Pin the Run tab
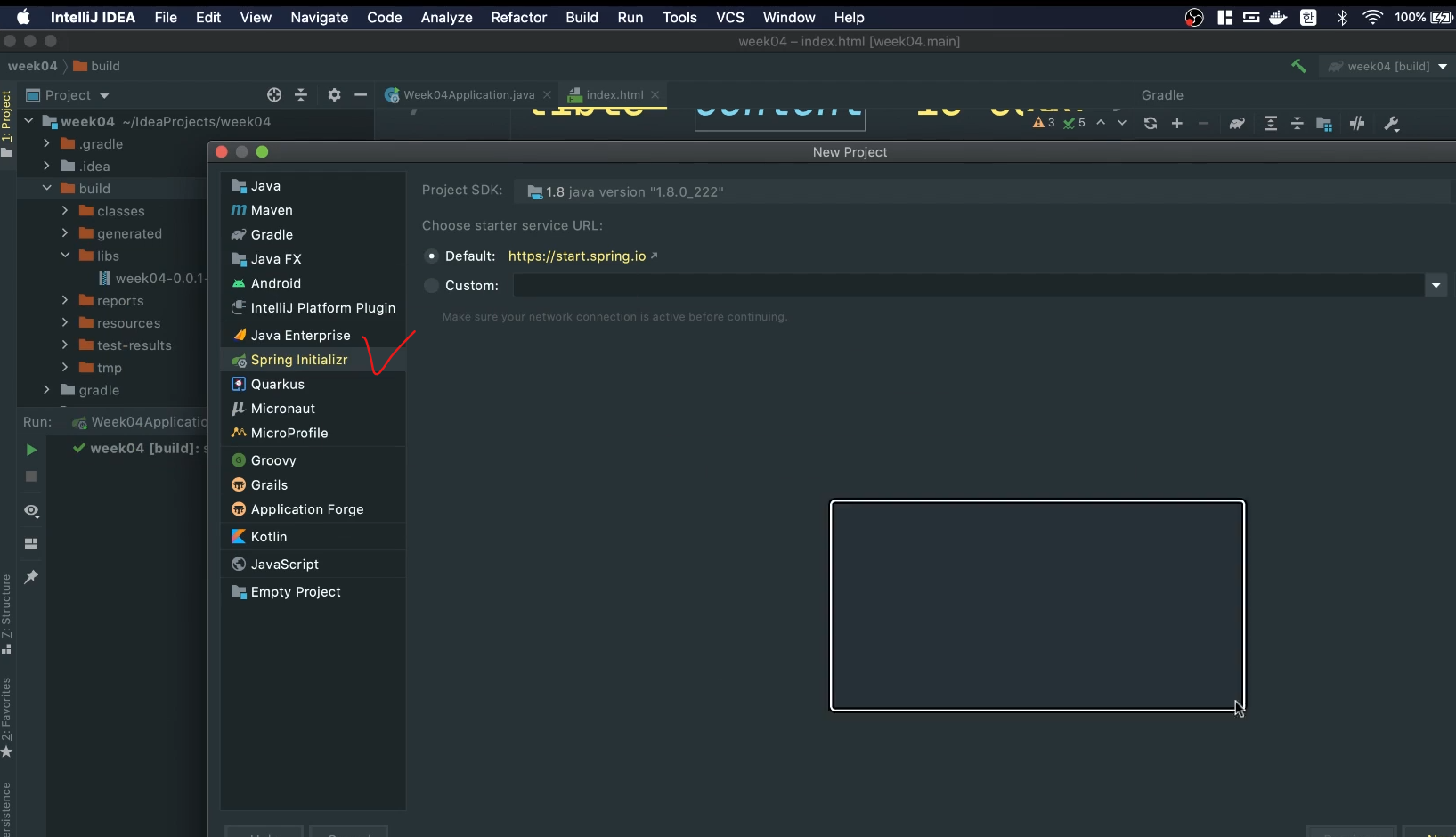Image resolution: width=1456 pixels, height=837 pixels. 31,577
